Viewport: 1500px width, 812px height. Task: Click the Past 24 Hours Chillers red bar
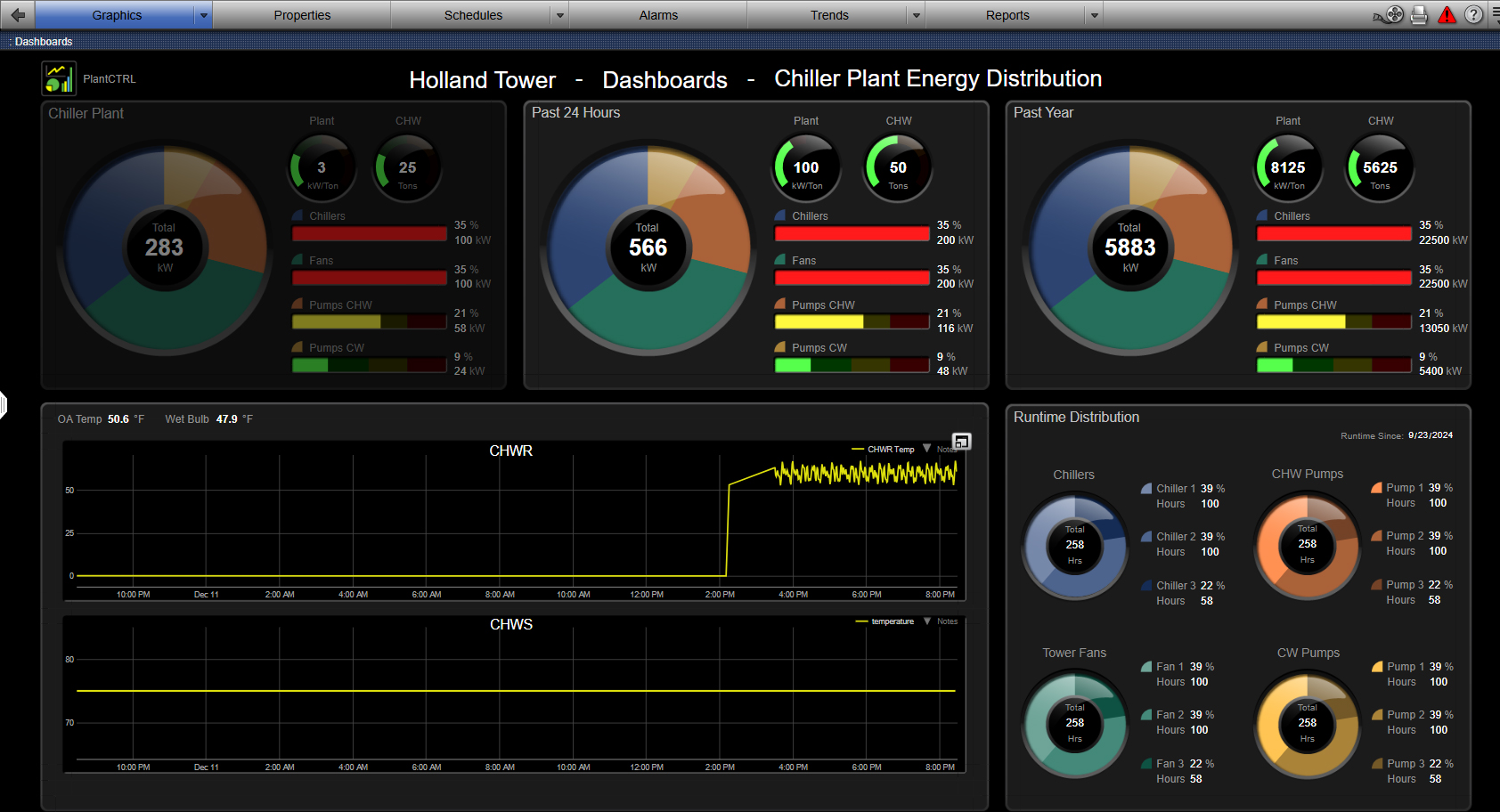pos(852,233)
